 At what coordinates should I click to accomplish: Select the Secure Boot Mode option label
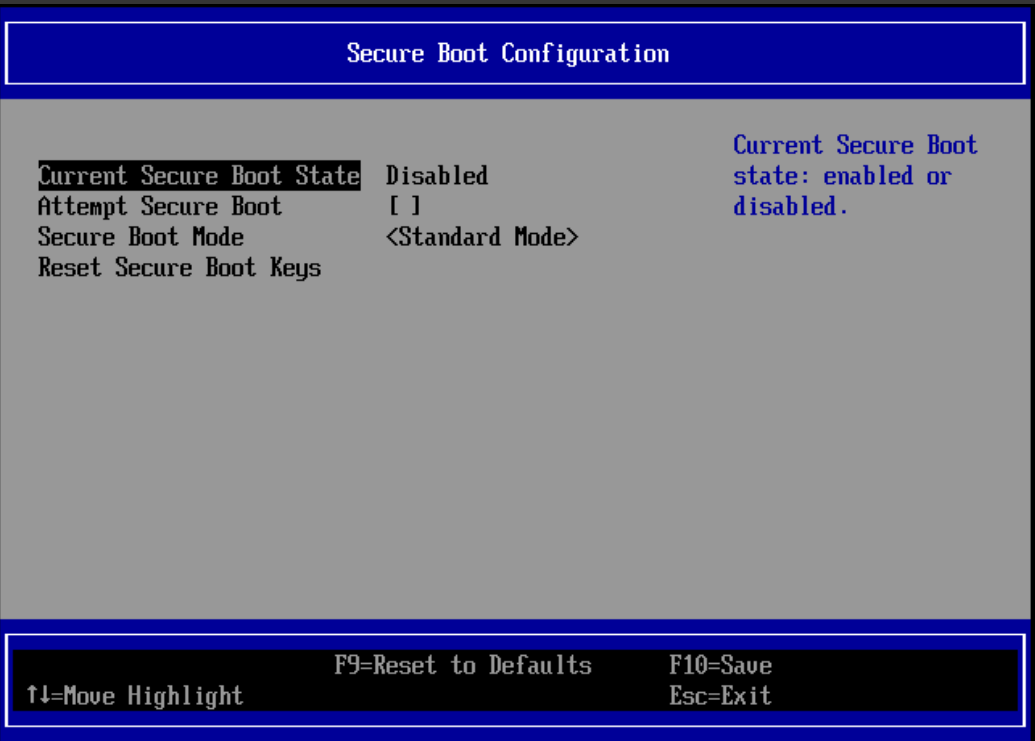pos(141,238)
